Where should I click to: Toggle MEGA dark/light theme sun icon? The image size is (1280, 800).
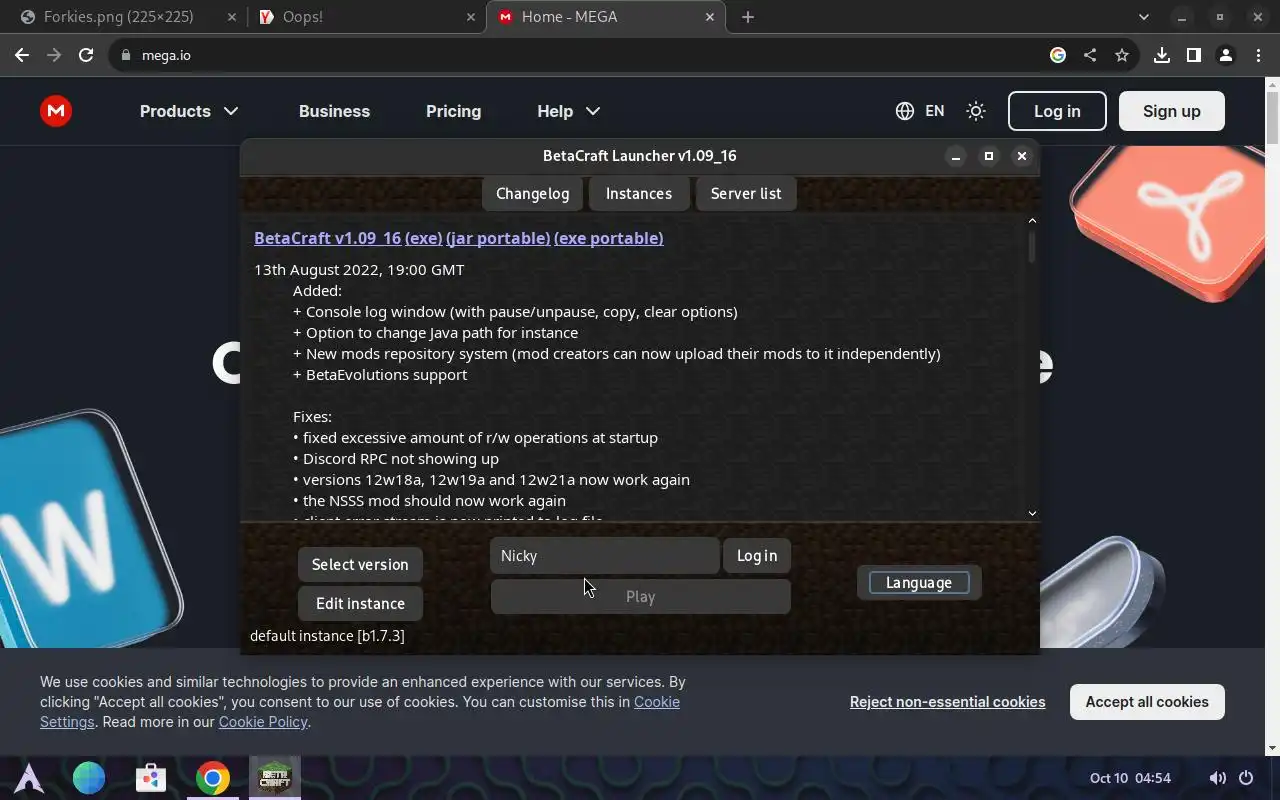click(976, 111)
